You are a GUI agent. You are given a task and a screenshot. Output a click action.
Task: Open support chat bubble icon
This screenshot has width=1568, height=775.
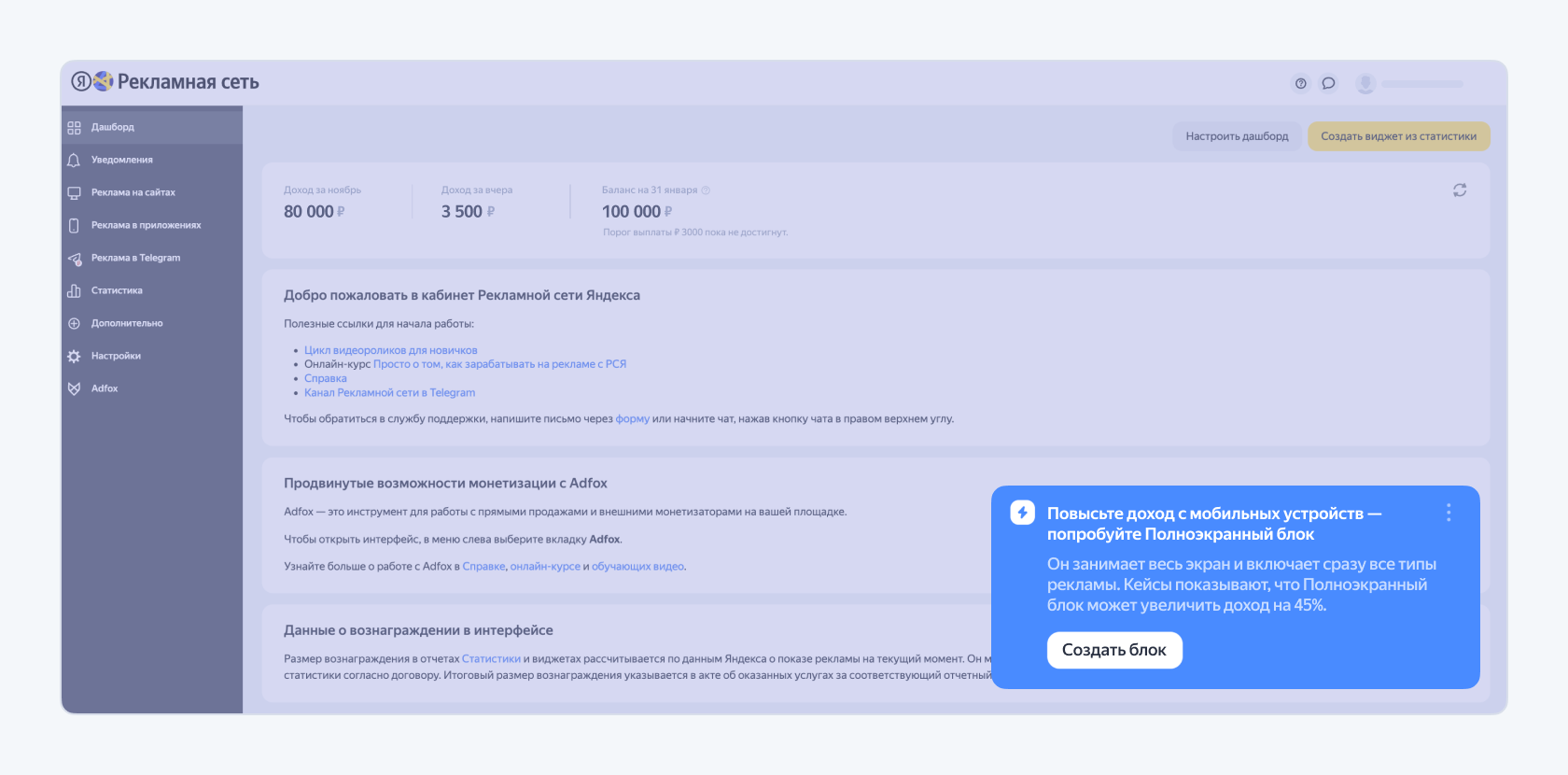(1328, 83)
